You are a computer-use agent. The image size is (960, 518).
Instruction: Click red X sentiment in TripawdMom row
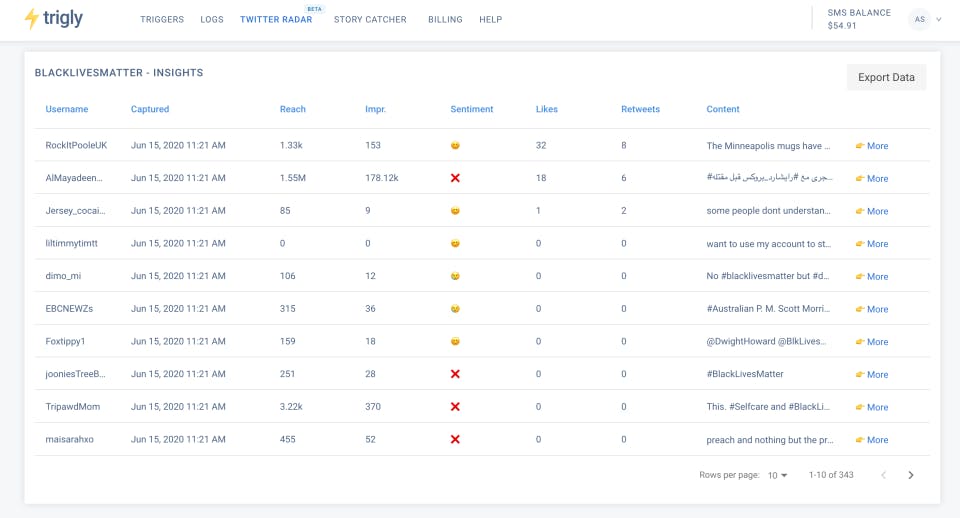455,407
